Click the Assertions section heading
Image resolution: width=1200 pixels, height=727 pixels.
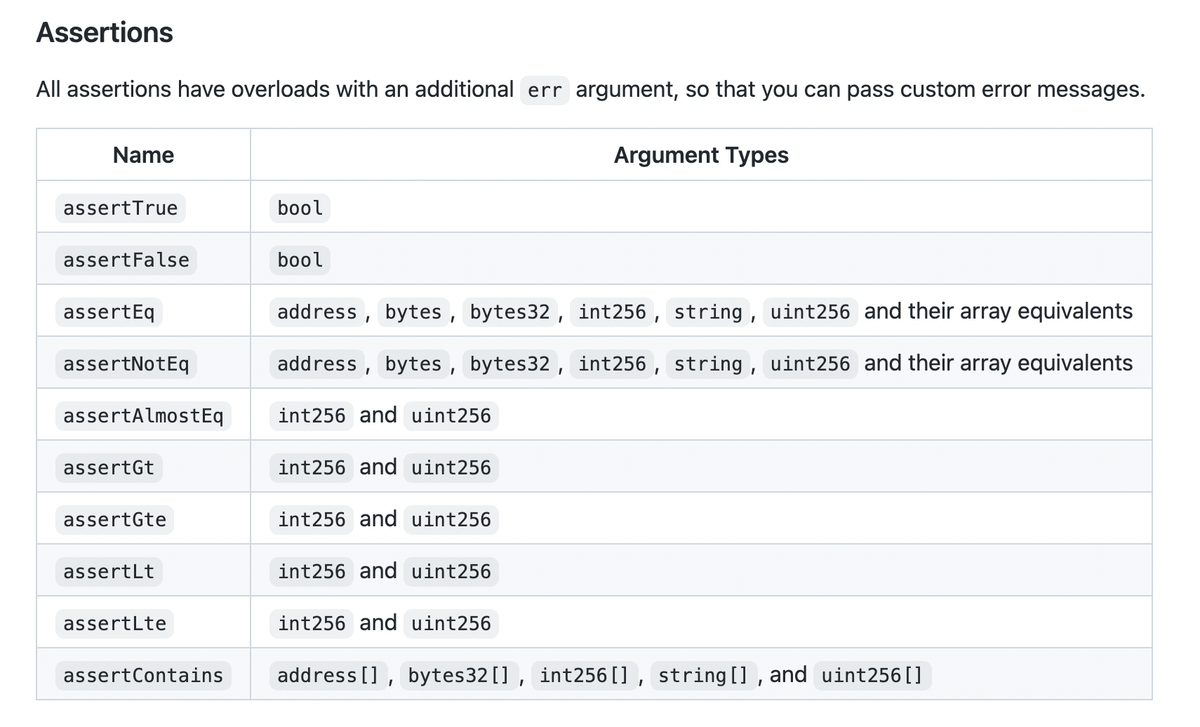104,33
